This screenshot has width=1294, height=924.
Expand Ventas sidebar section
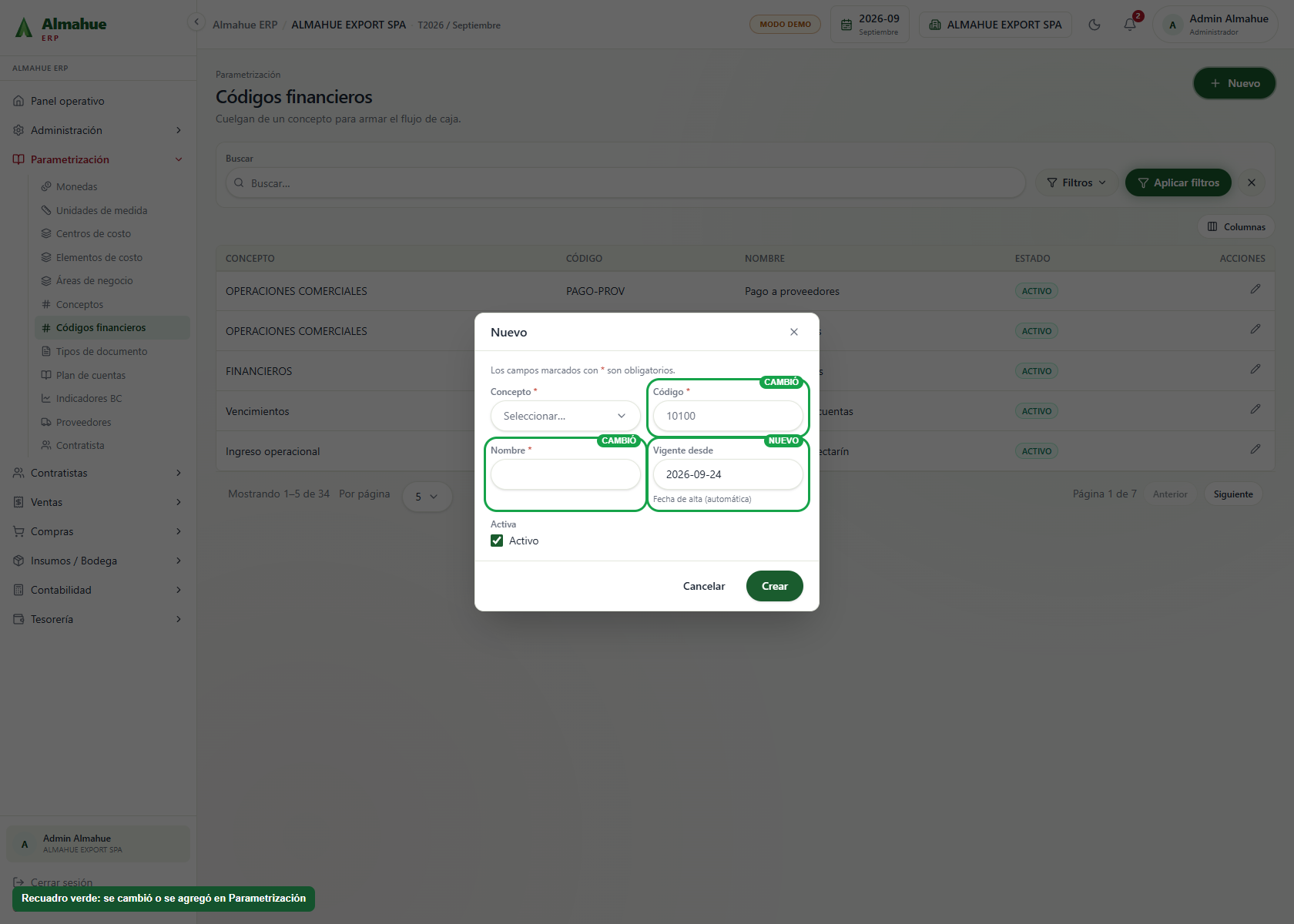98,502
